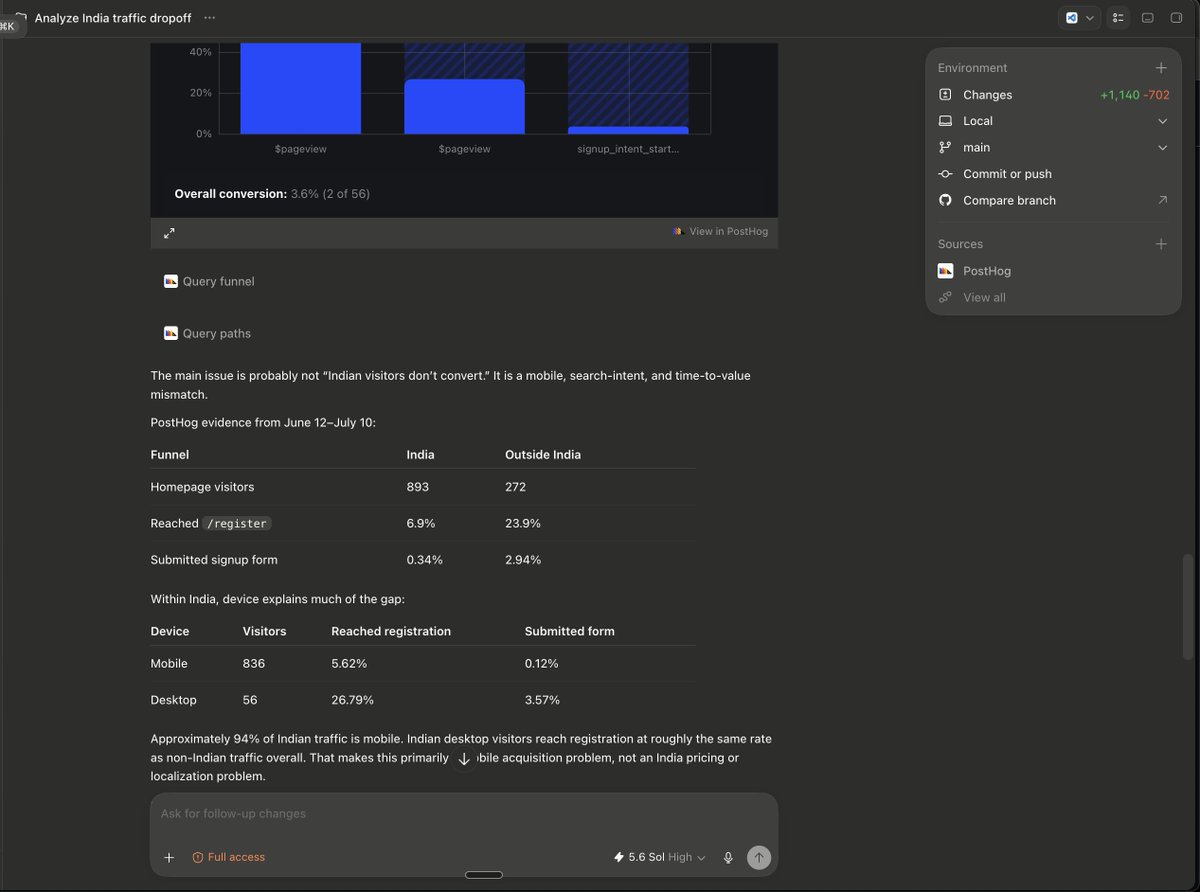Expand the funnel chart to fullscreen
This screenshot has height=892, width=1200.
click(x=169, y=232)
